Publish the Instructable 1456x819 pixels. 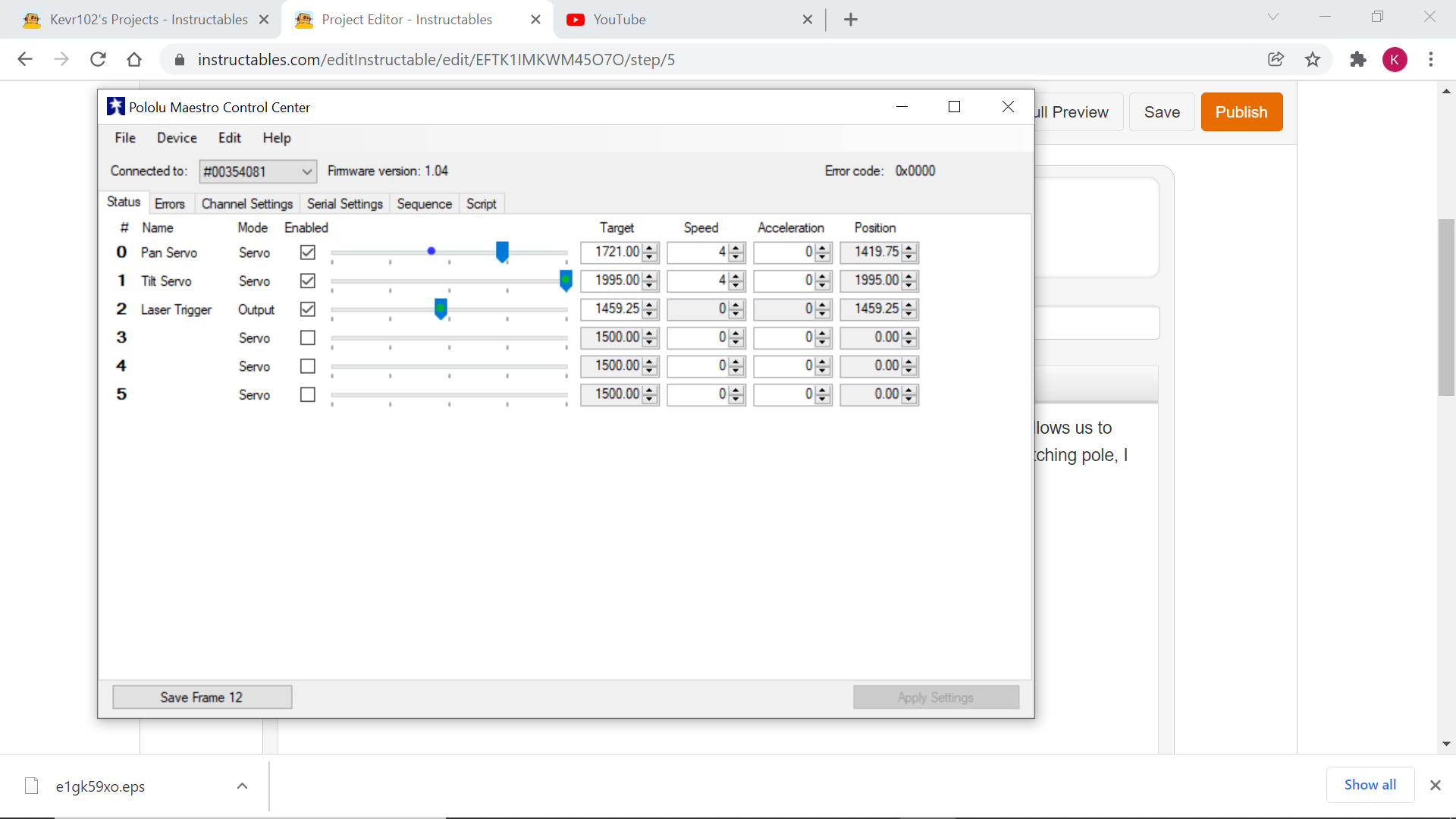point(1241,111)
